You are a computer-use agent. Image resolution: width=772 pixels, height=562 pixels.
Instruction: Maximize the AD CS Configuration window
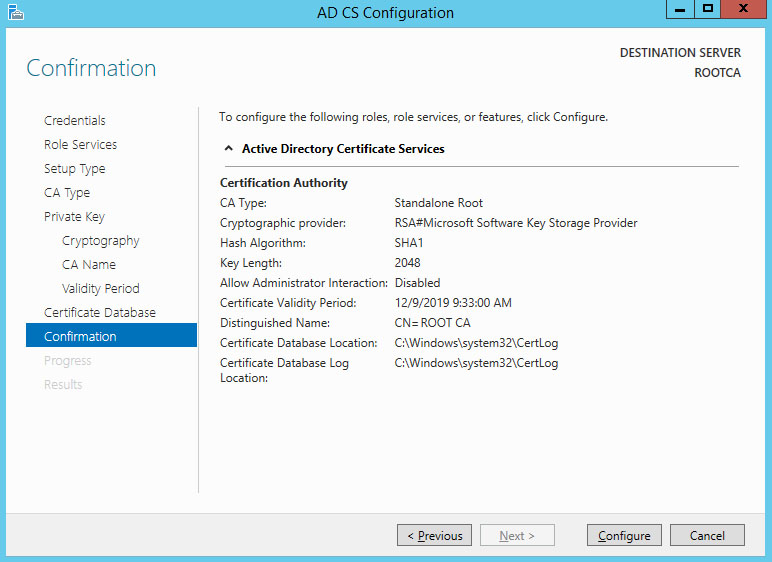(708, 9)
